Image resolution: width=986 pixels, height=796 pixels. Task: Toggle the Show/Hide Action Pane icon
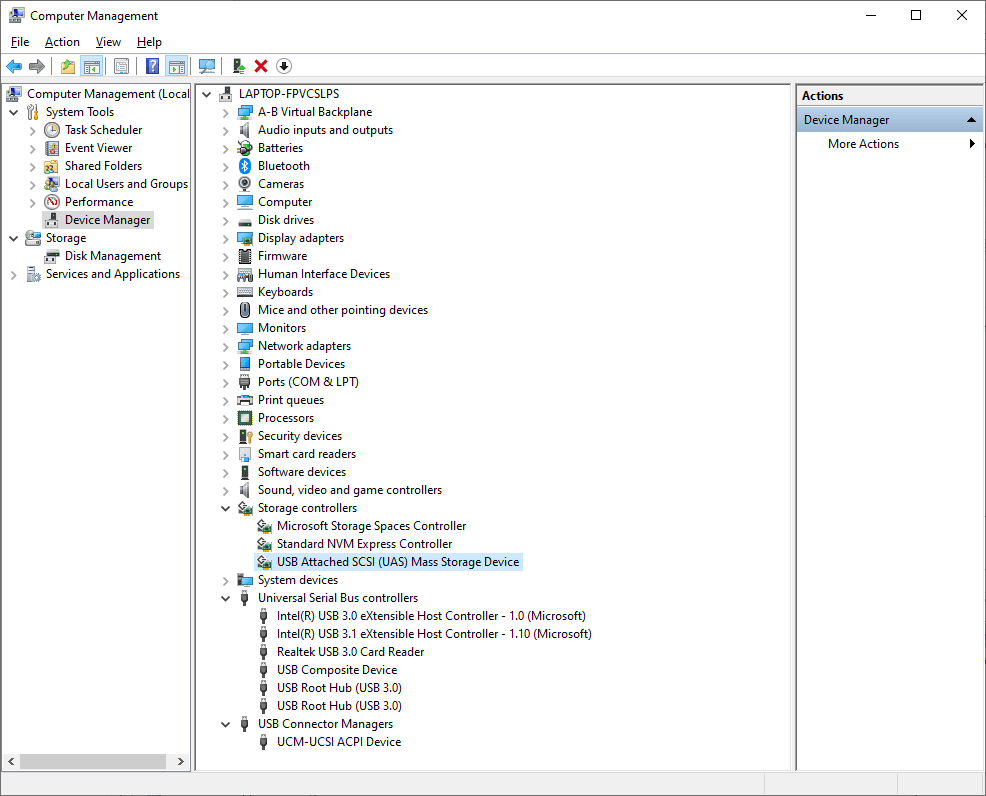click(176, 66)
